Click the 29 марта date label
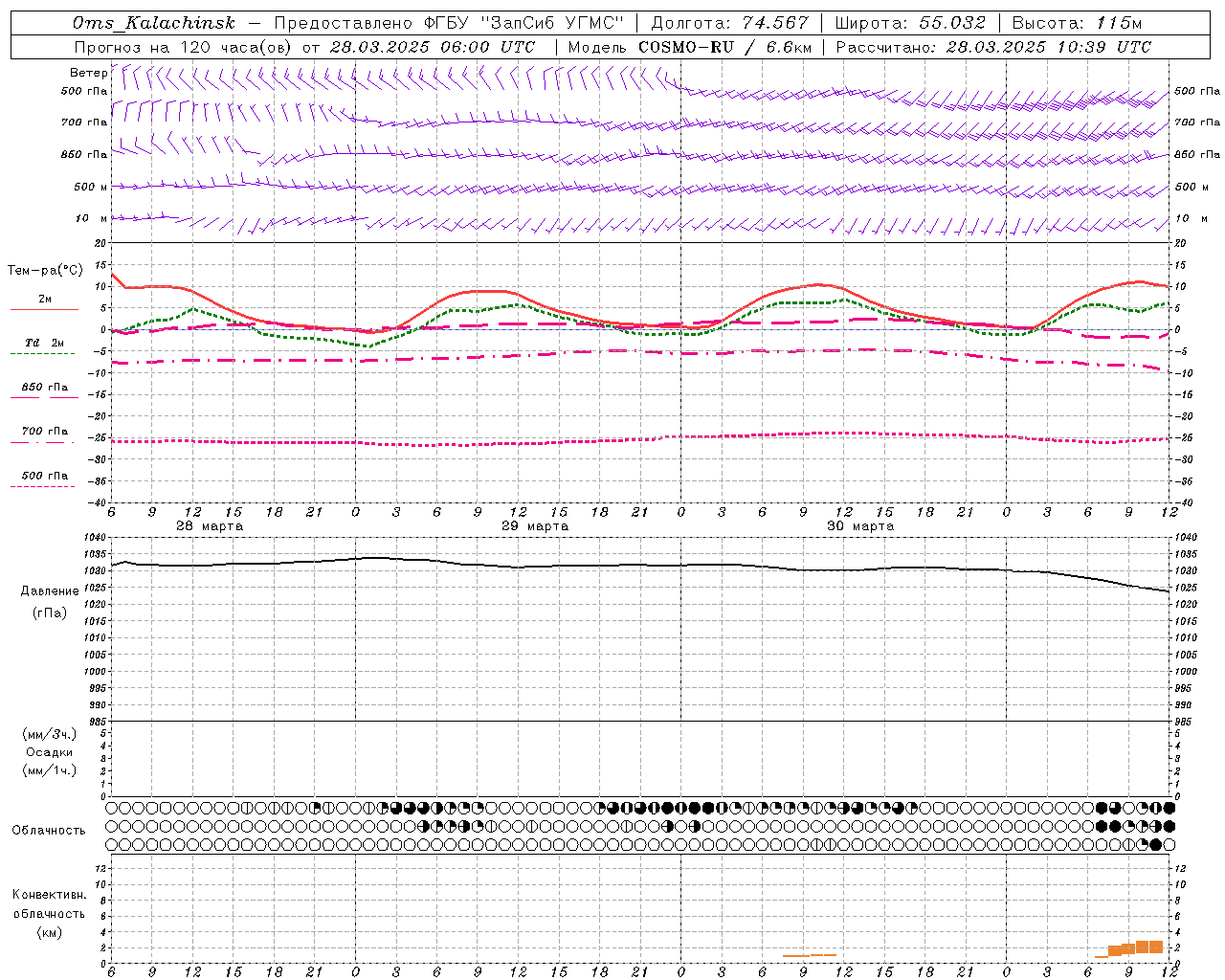1225x980 pixels. click(535, 526)
